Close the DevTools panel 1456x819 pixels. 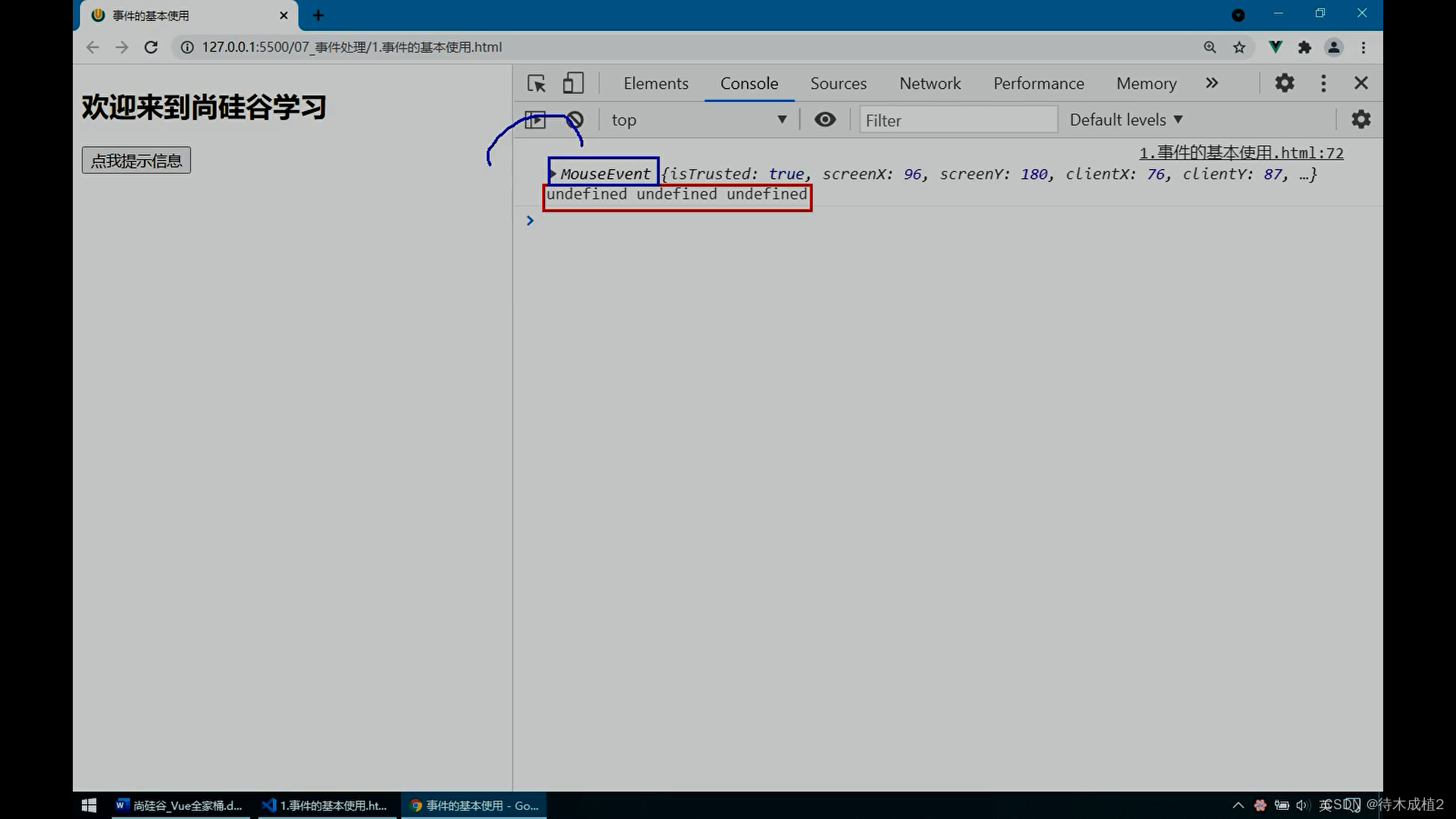click(x=1361, y=83)
